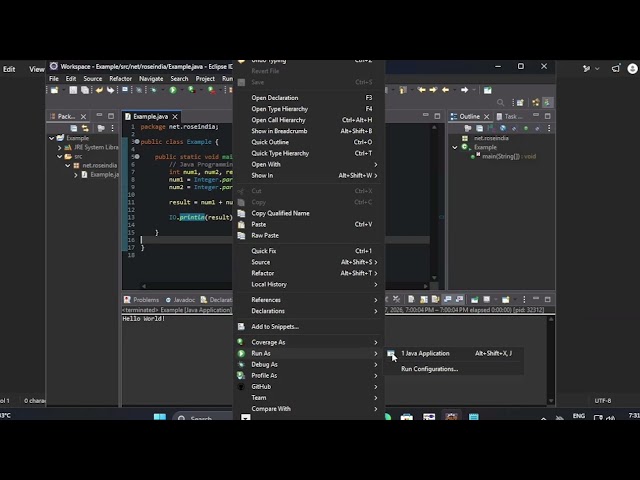Image resolution: width=640 pixels, height=480 pixels.
Task: Open the Team submenu
Action: tap(308, 398)
